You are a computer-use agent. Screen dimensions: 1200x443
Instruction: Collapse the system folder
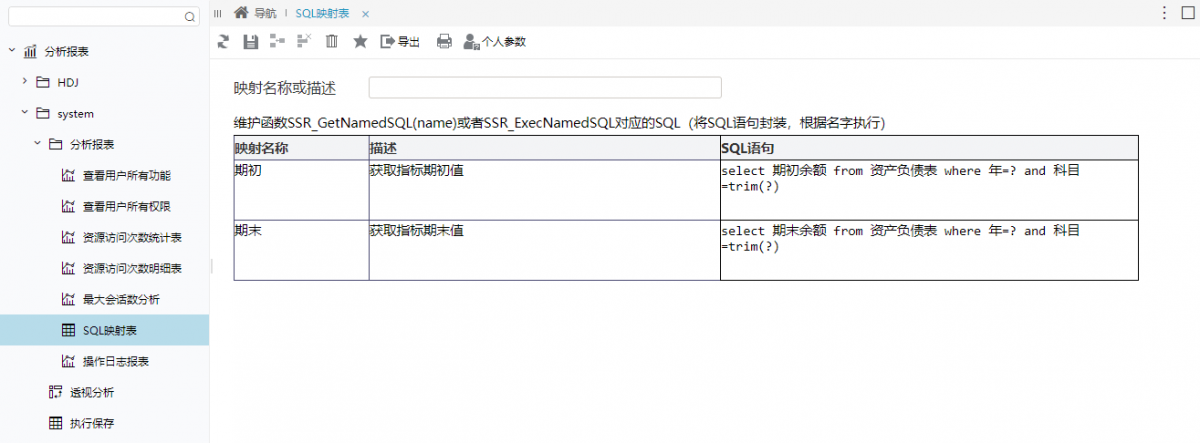click(24, 113)
